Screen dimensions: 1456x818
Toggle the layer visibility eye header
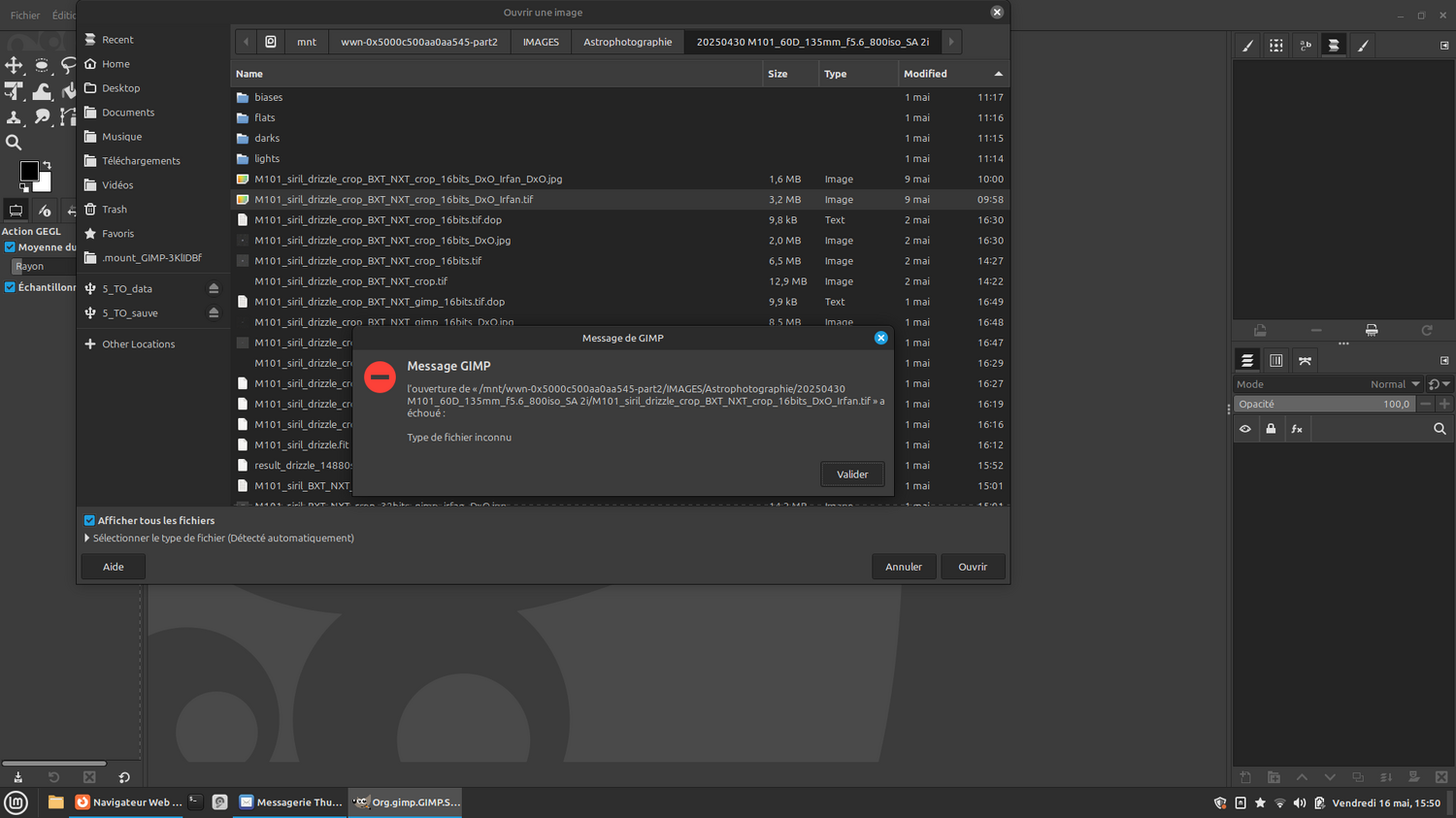click(1245, 429)
